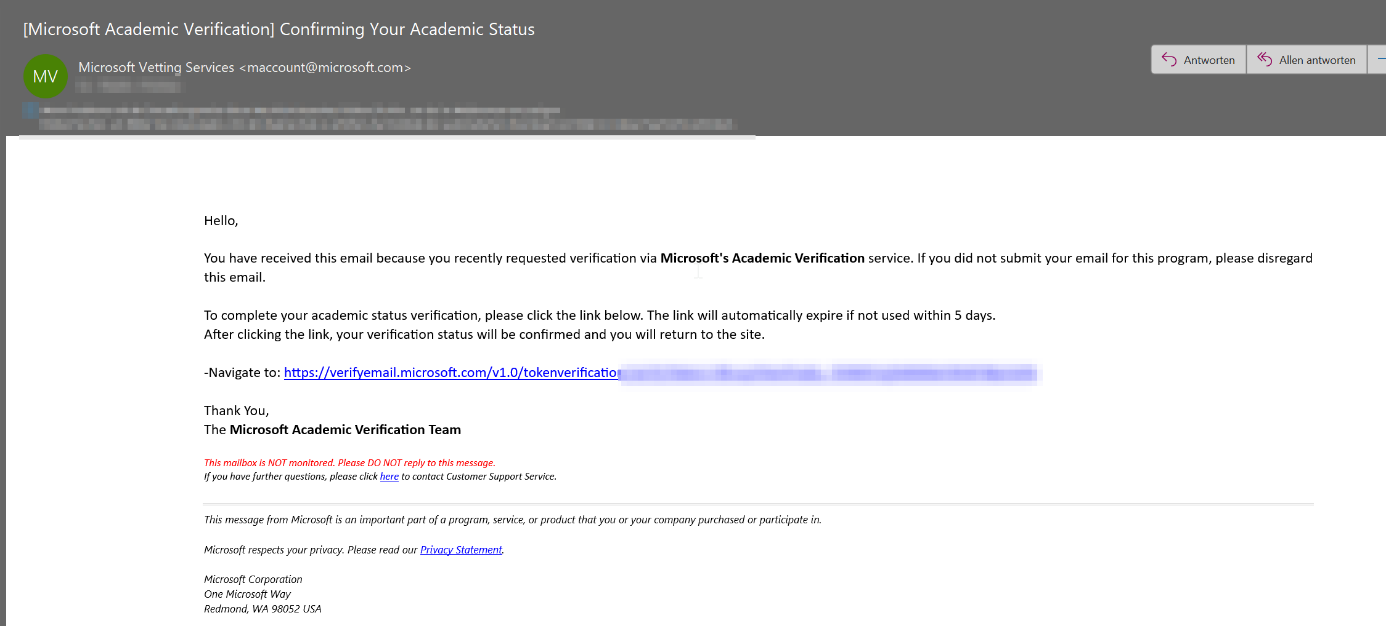Click the 'After clicking the link' sentence
Image resolution: width=1386 pixels, height=626 pixels.
click(484, 335)
